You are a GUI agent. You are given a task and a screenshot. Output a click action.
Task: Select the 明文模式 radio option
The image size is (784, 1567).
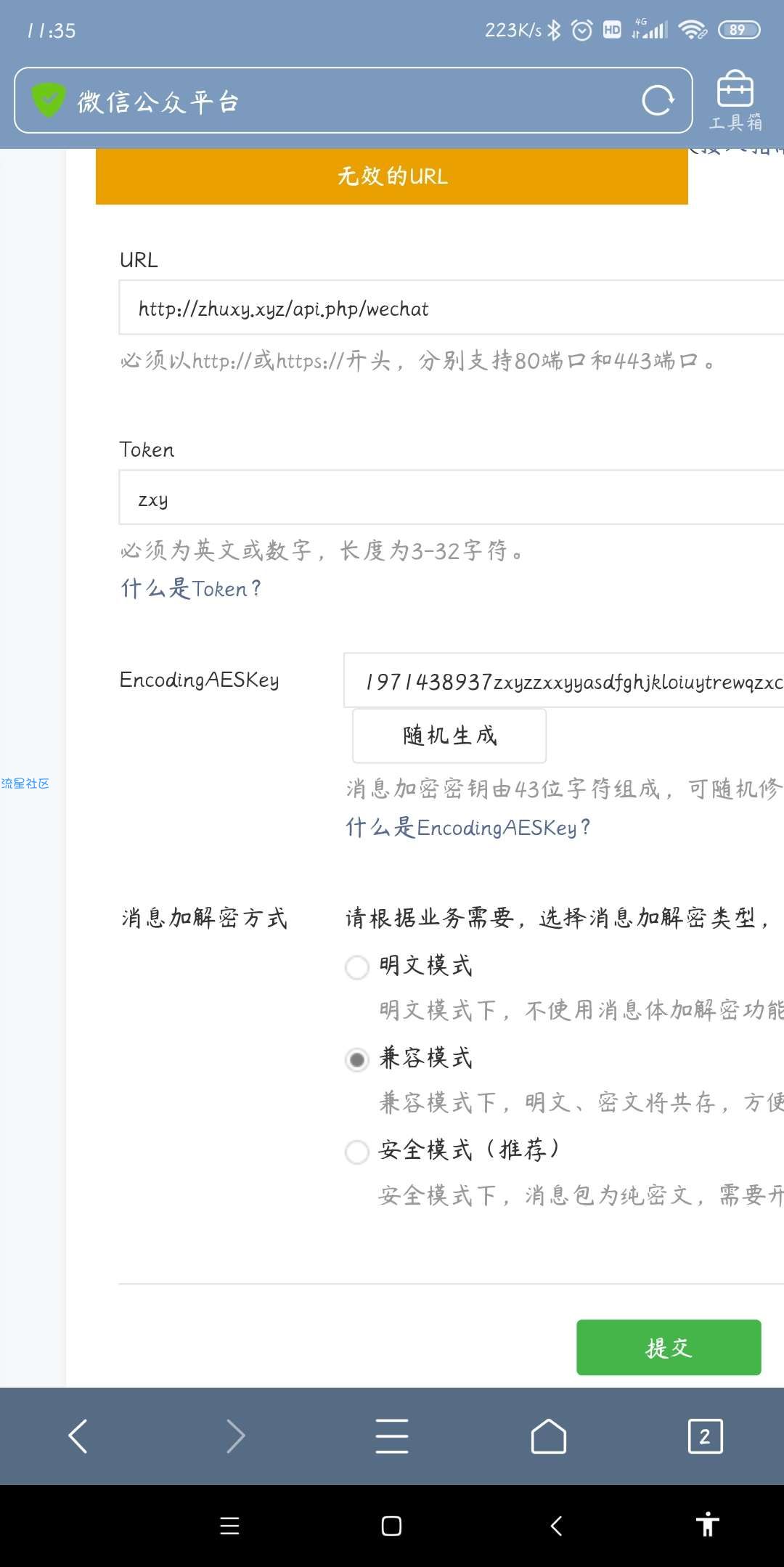click(x=356, y=967)
